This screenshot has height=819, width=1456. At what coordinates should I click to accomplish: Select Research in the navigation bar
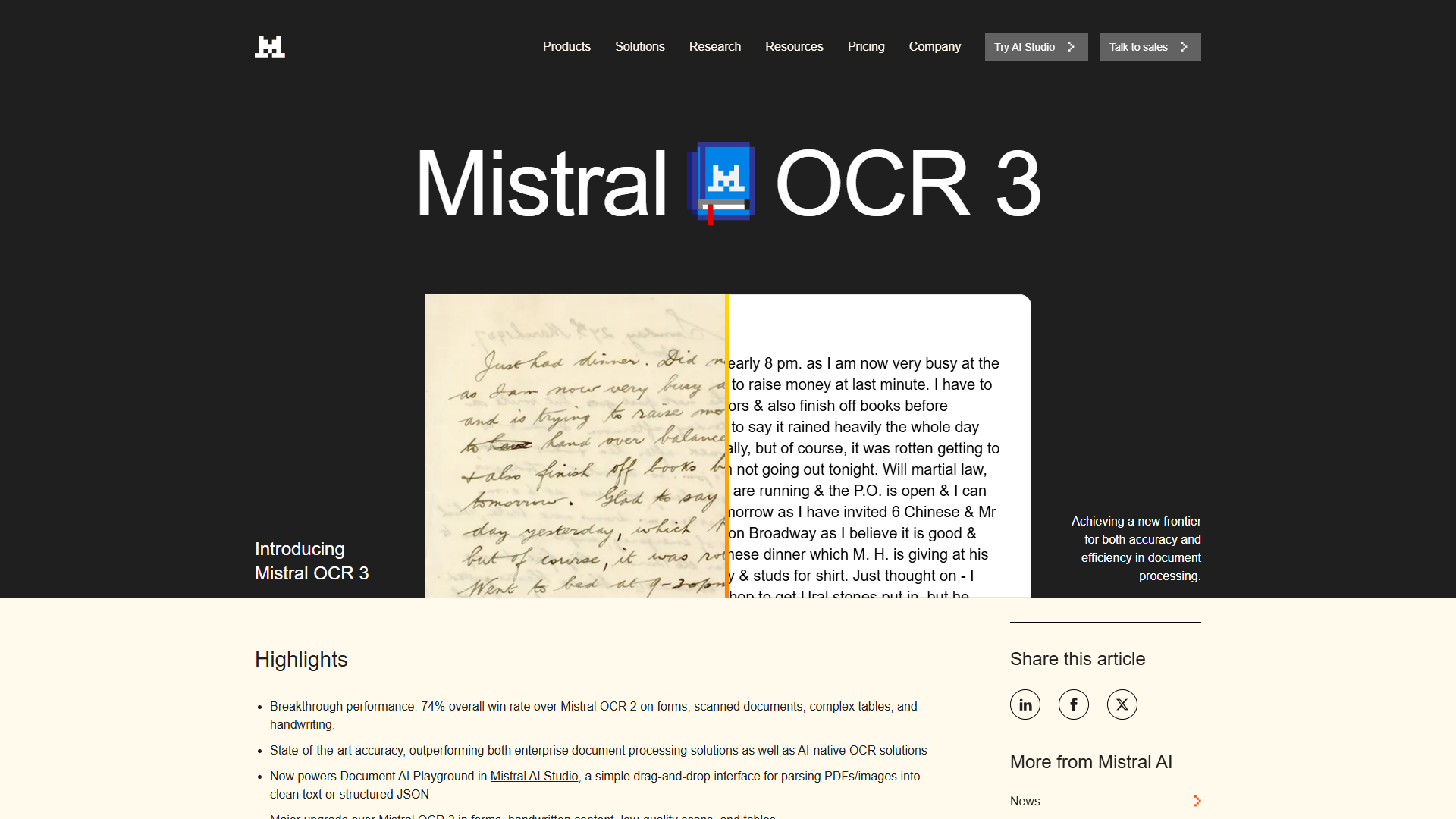tap(714, 46)
